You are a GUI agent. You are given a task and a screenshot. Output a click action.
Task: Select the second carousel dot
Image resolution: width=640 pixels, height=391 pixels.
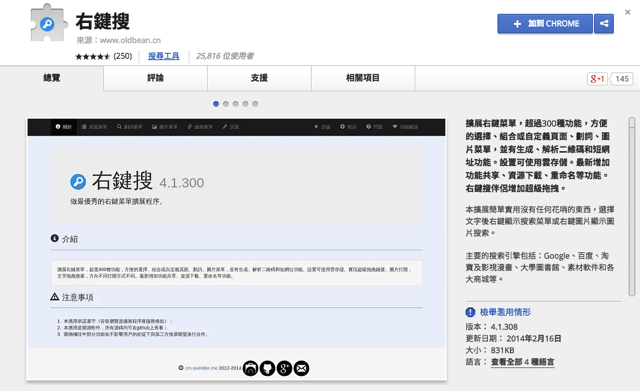[x=226, y=104]
